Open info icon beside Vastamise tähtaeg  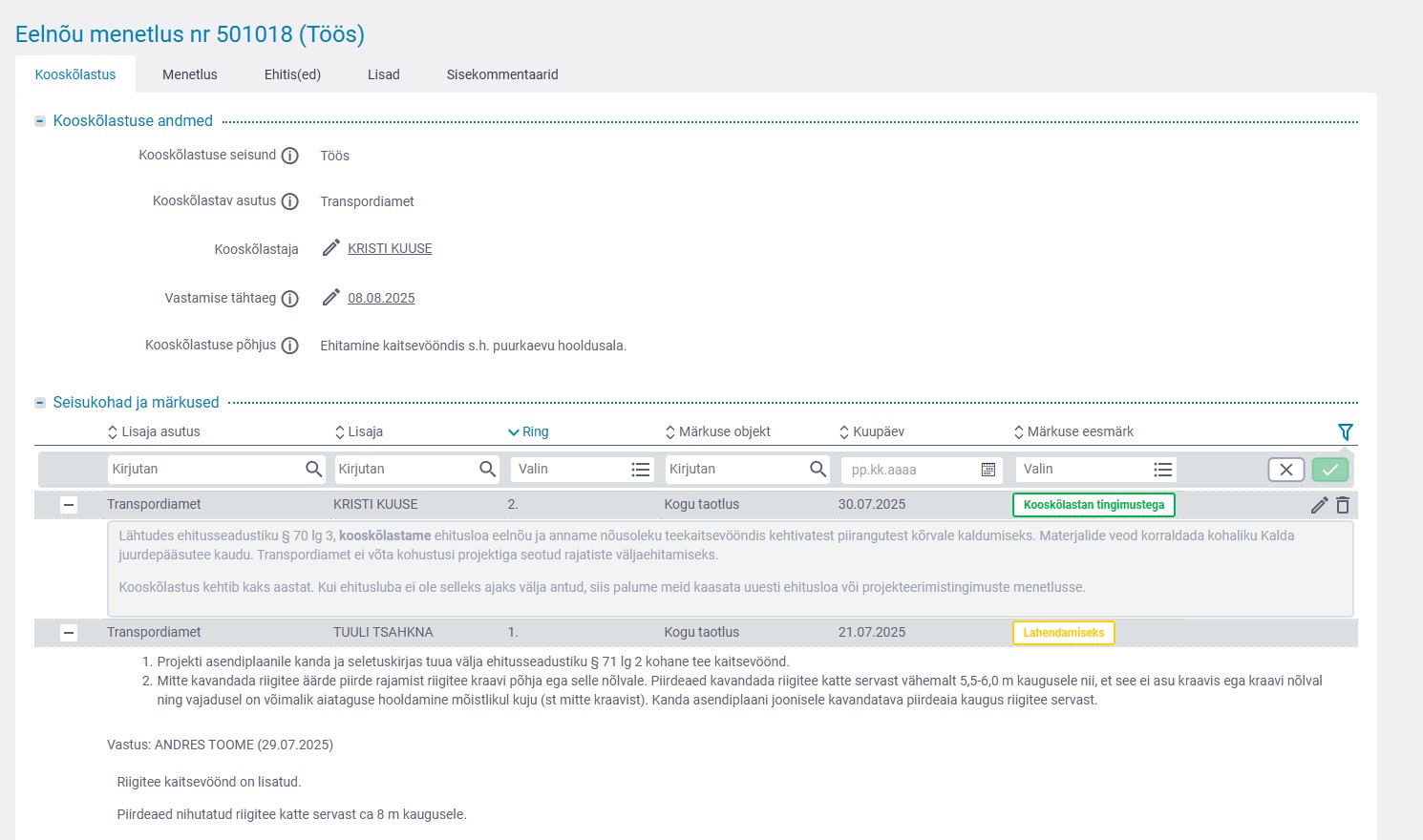[x=290, y=299]
